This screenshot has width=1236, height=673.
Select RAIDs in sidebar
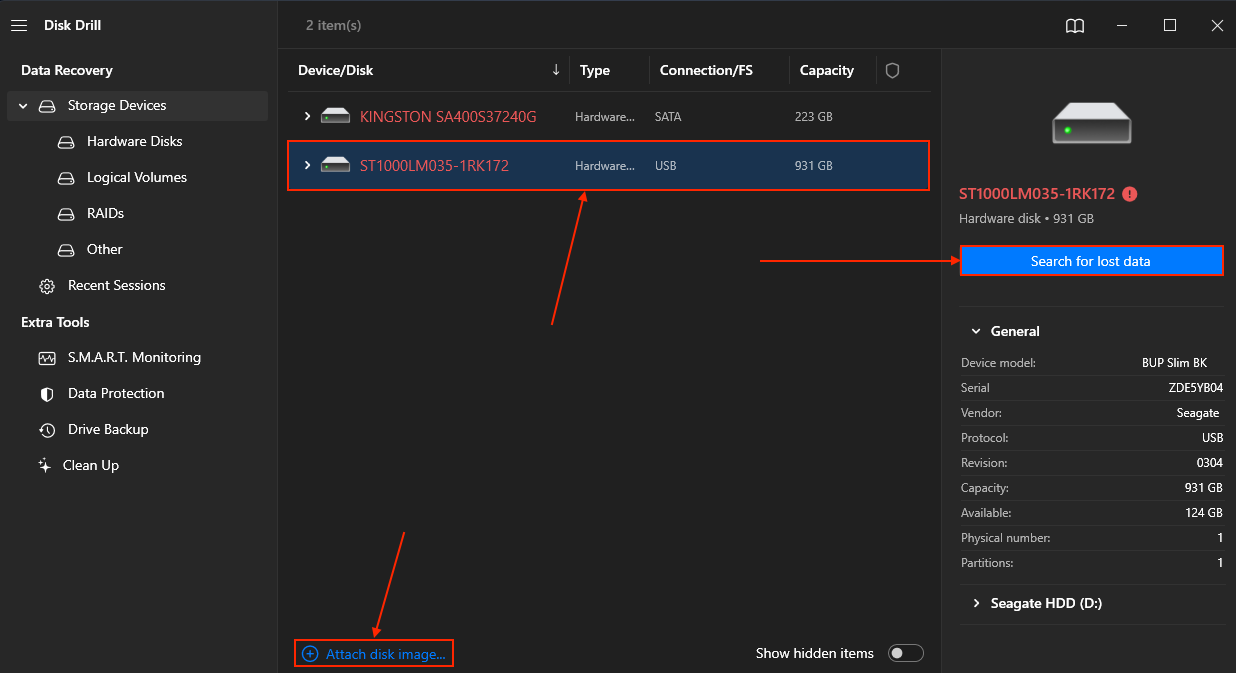tap(105, 214)
